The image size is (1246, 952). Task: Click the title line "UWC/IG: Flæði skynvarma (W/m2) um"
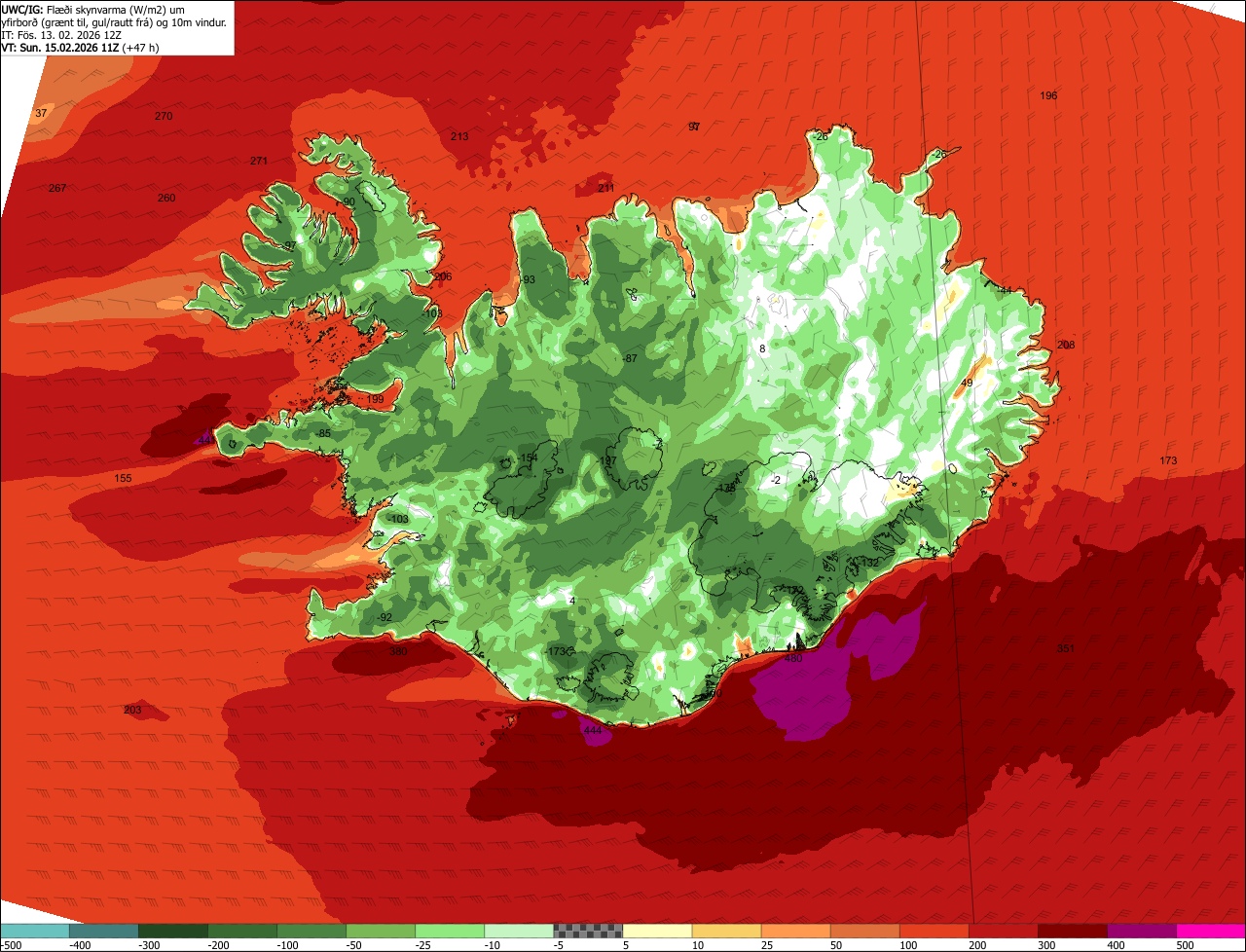[x=93, y=8]
